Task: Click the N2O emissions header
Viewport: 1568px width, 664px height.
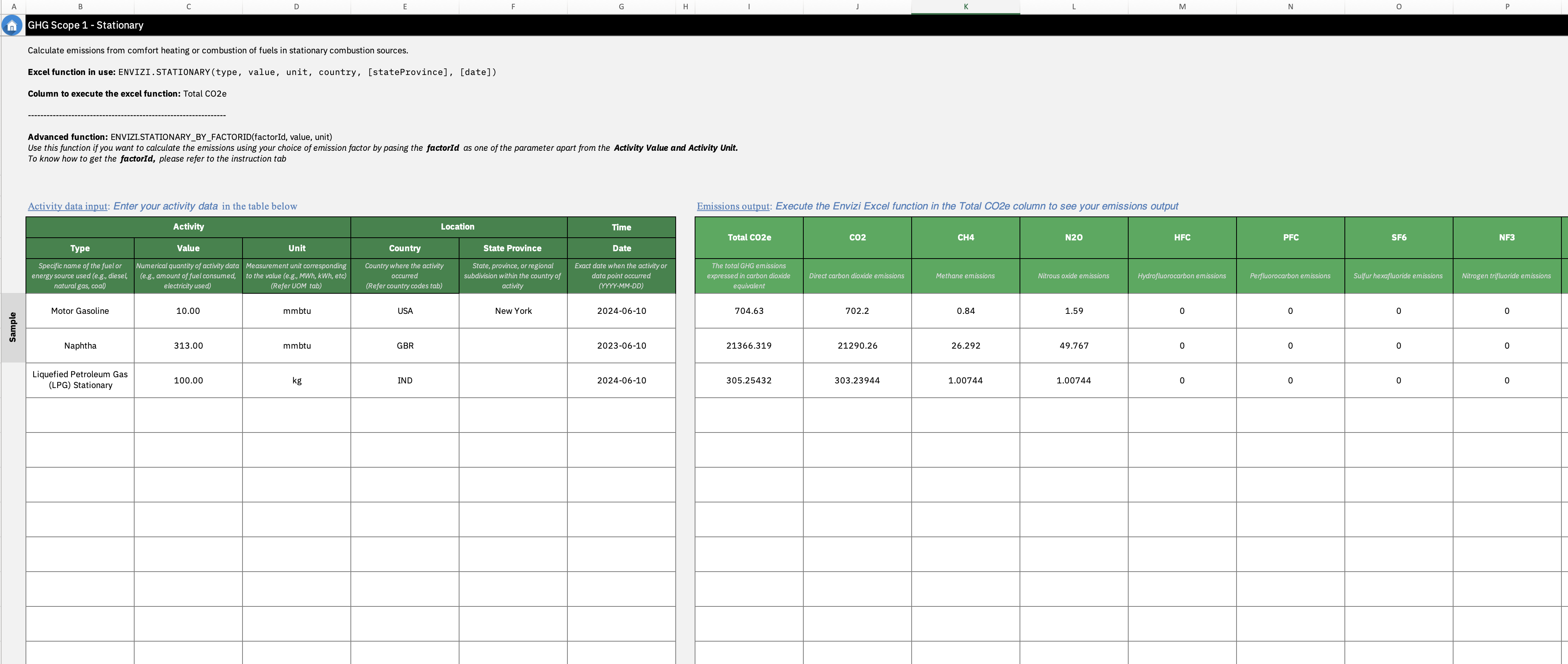Action: (x=1074, y=238)
